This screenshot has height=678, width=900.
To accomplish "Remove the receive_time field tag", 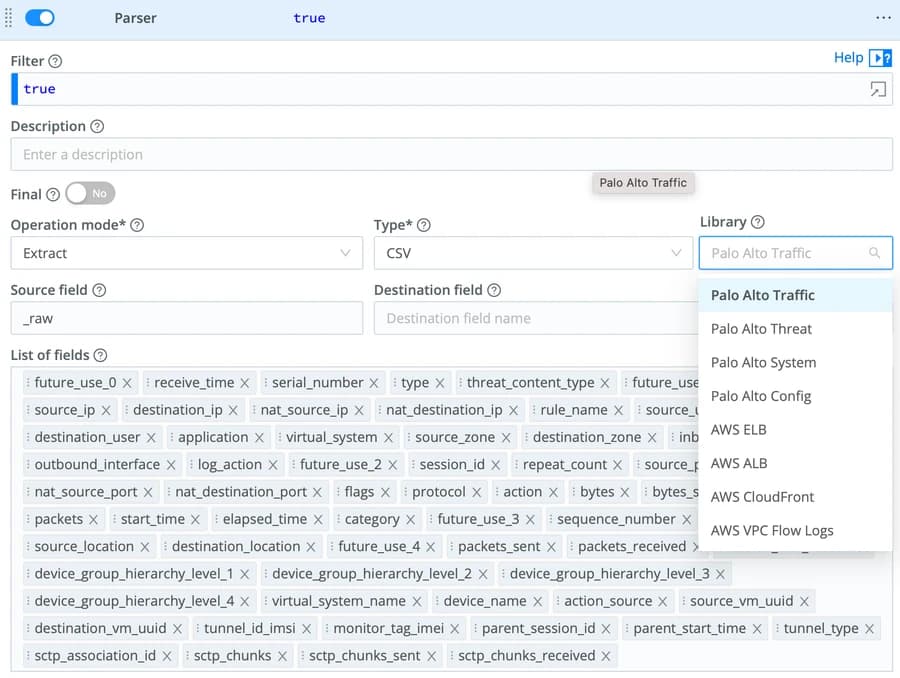I will coord(244,383).
